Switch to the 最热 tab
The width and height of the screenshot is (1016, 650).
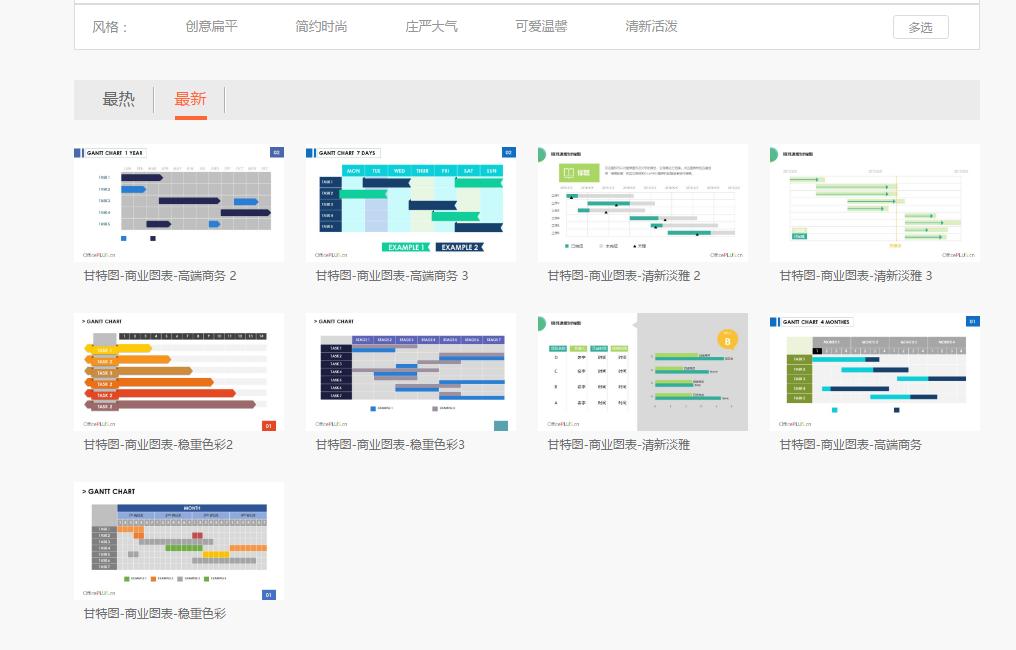pyautogui.click(x=120, y=99)
